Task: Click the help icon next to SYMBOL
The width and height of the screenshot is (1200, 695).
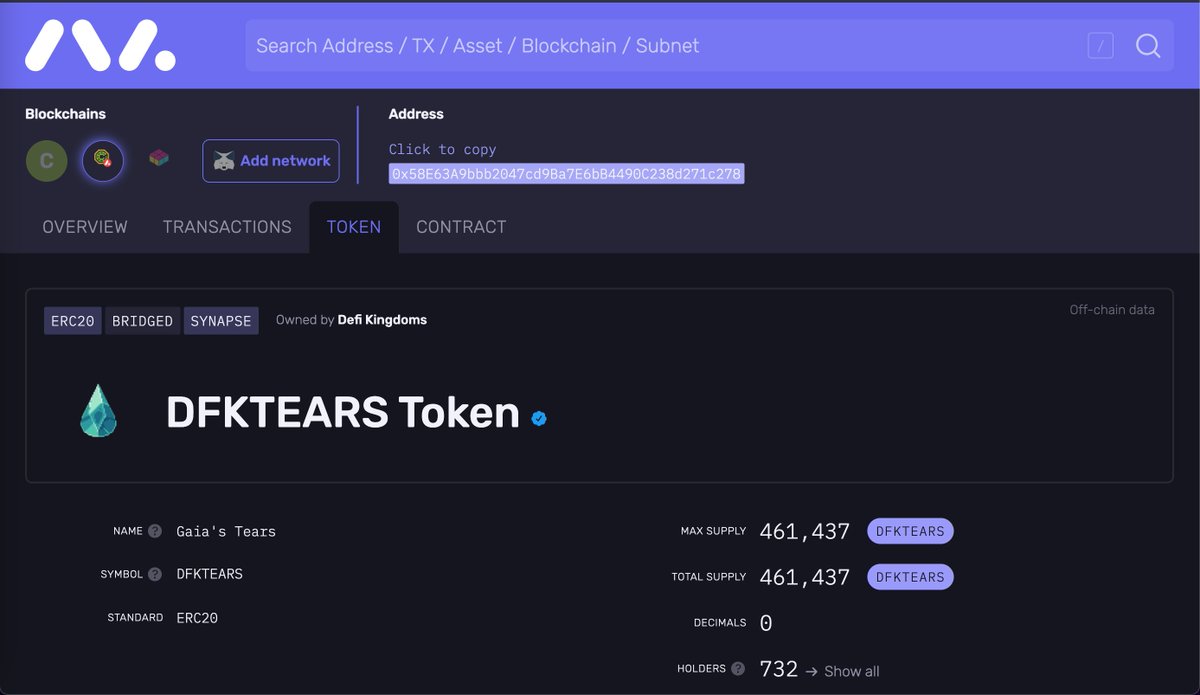Action: 155,574
